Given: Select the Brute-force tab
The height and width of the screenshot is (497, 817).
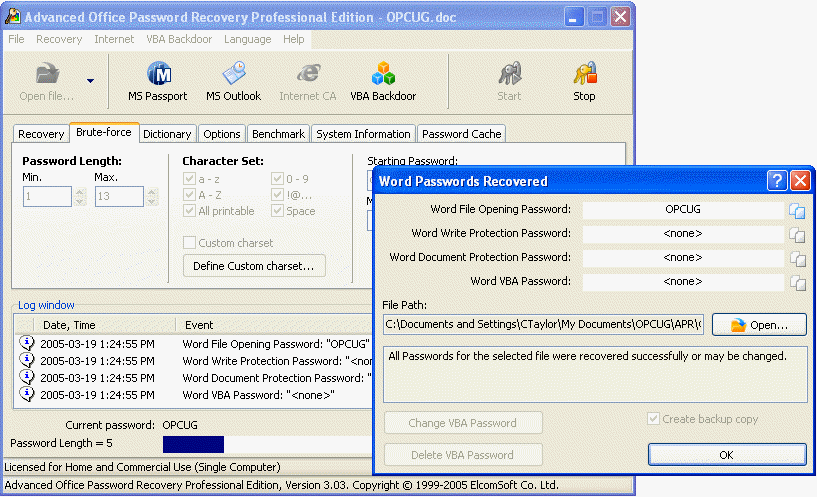Looking at the screenshot, I should click(104, 132).
